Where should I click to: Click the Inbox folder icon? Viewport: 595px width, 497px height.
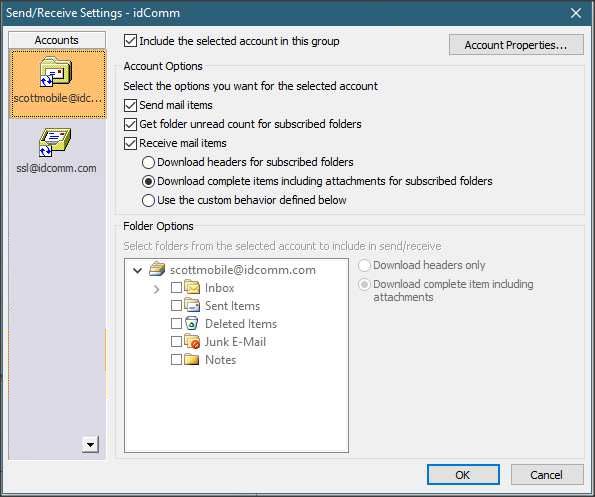pos(192,287)
